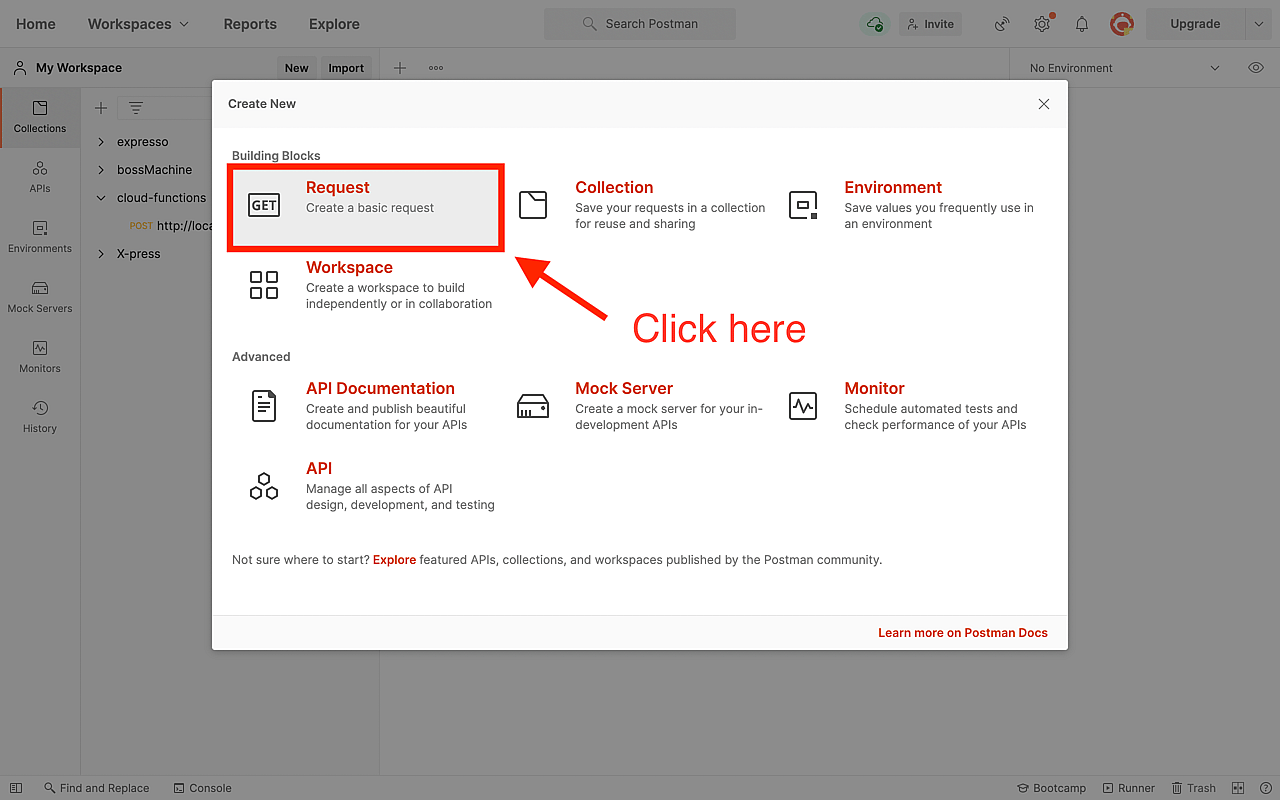The height and width of the screenshot is (800, 1280).
Task: Open the No Environment dropdown
Action: coord(1124,68)
